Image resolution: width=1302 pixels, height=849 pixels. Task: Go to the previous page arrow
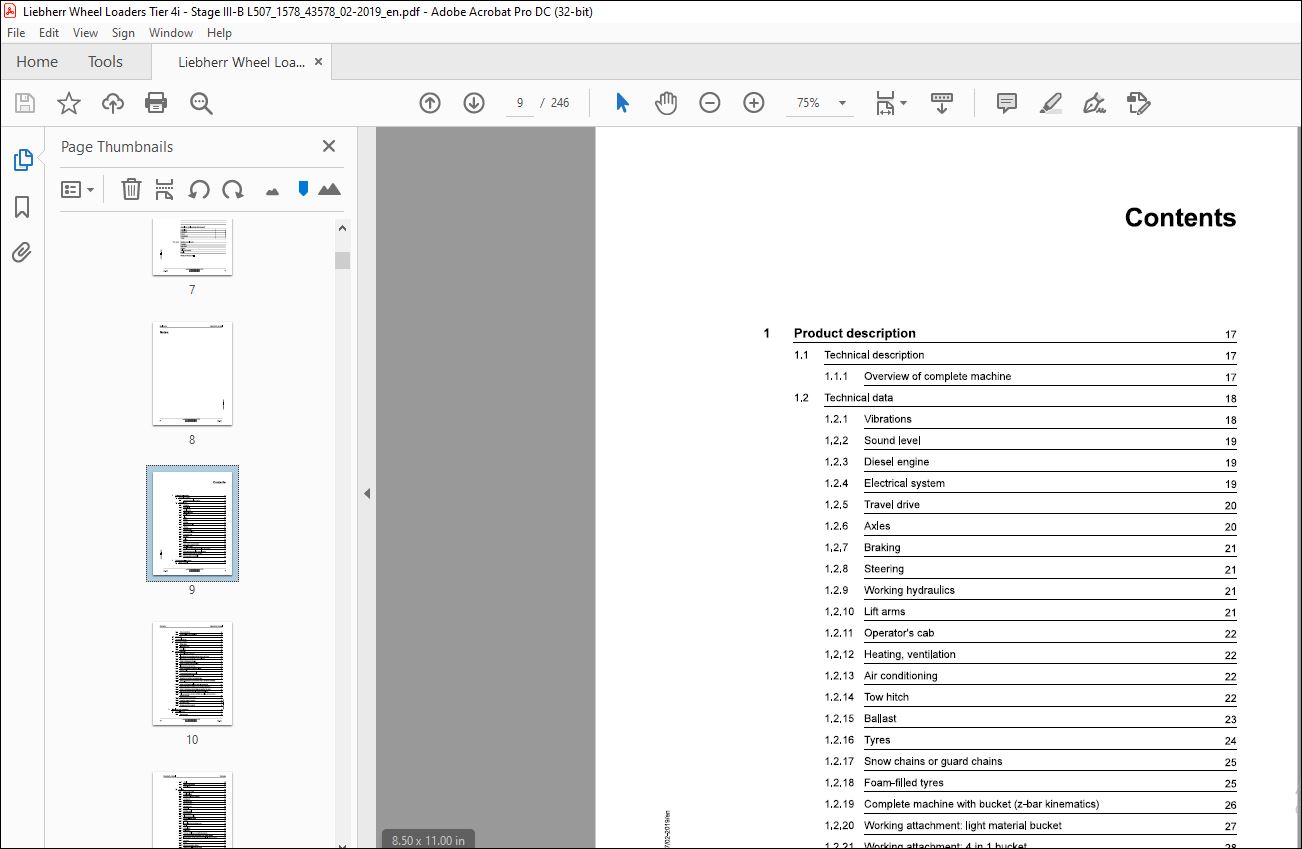430,103
